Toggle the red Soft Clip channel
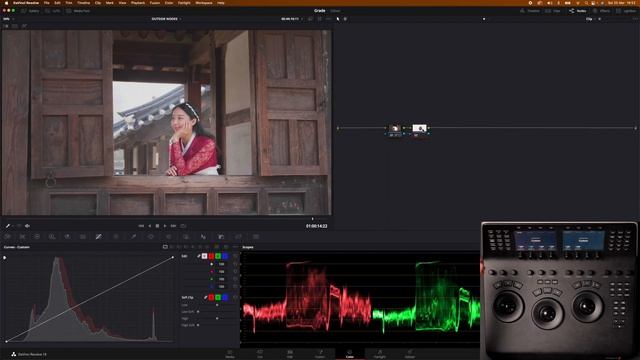This screenshot has width=640, height=360. 211,298
